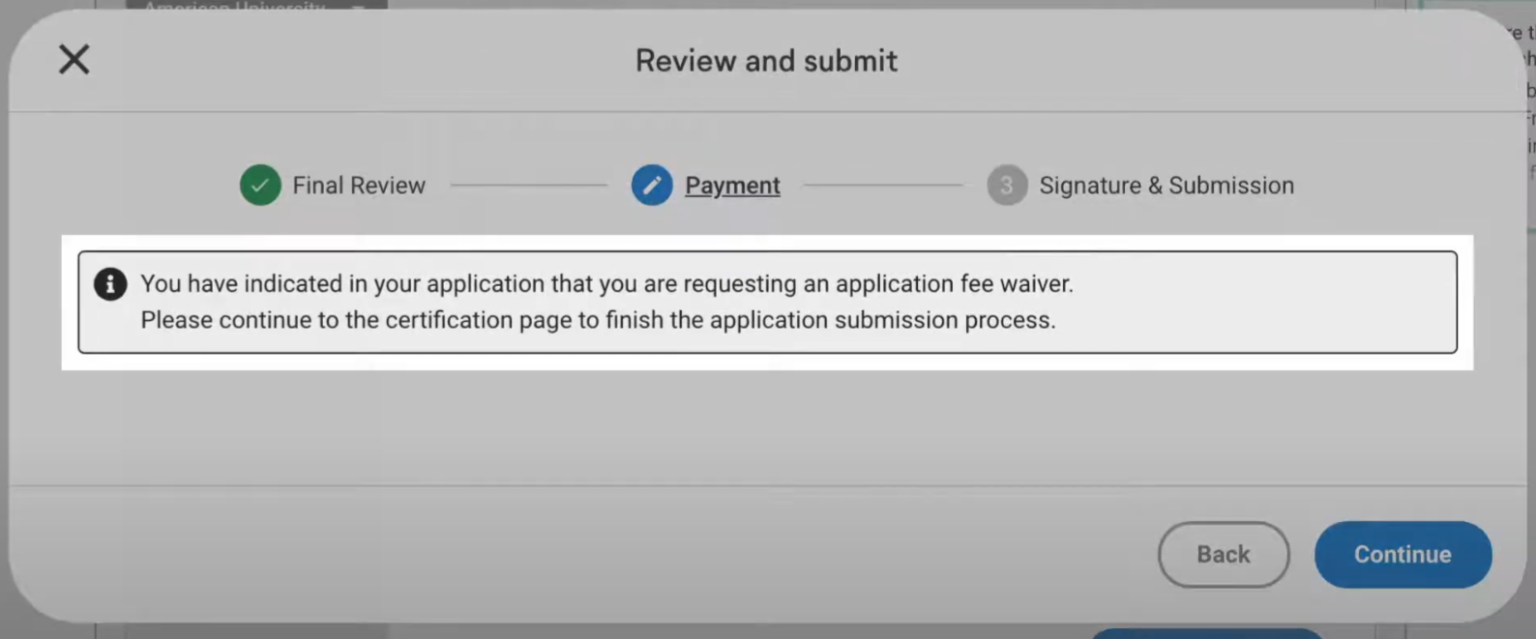The image size is (1536, 639).
Task: Close the Review and submit dialog
Action: click(73, 59)
